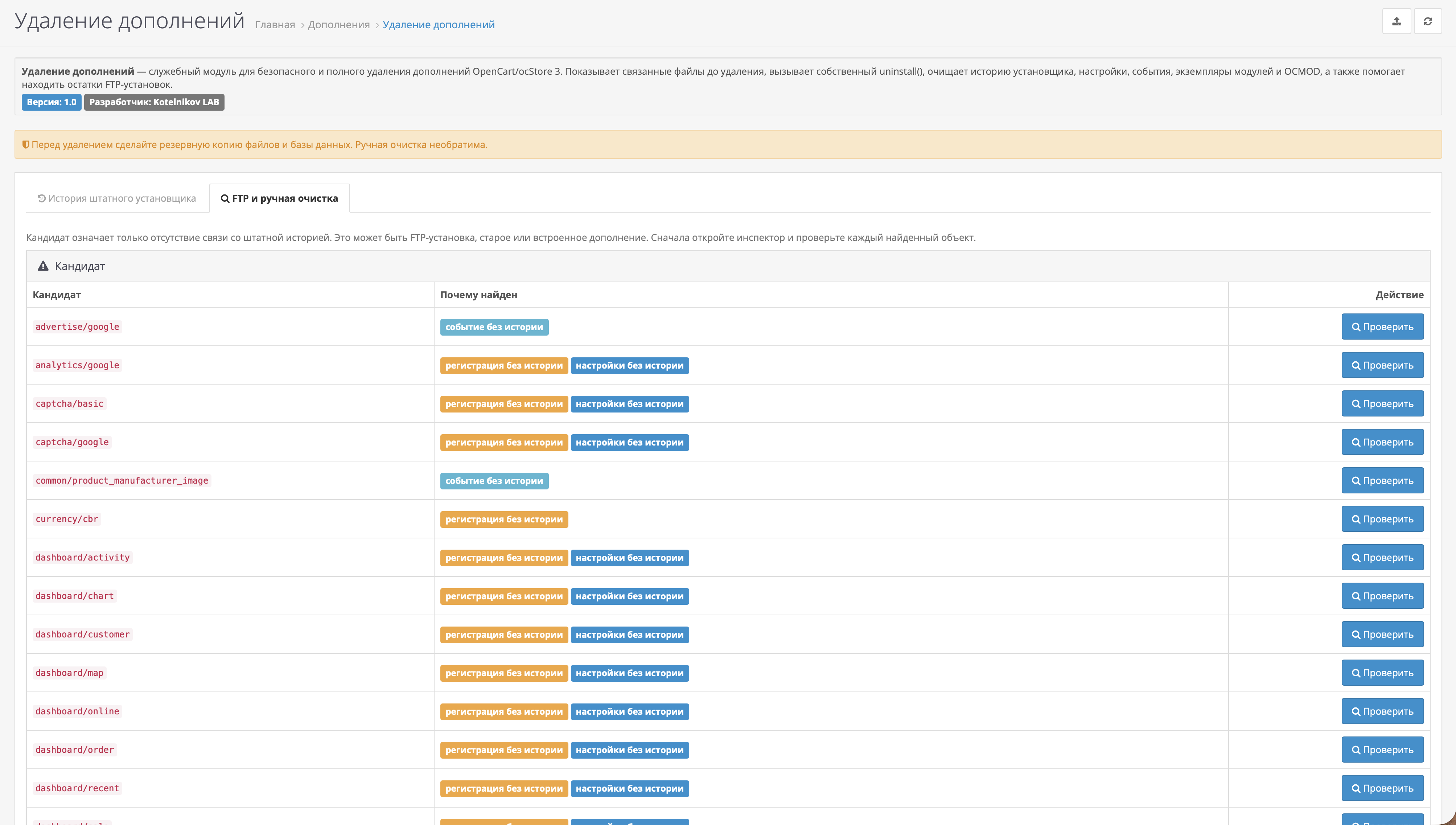Click the Версия: 1.0 badge
Image resolution: width=1456 pixels, height=825 pixels.
(52, 103)
